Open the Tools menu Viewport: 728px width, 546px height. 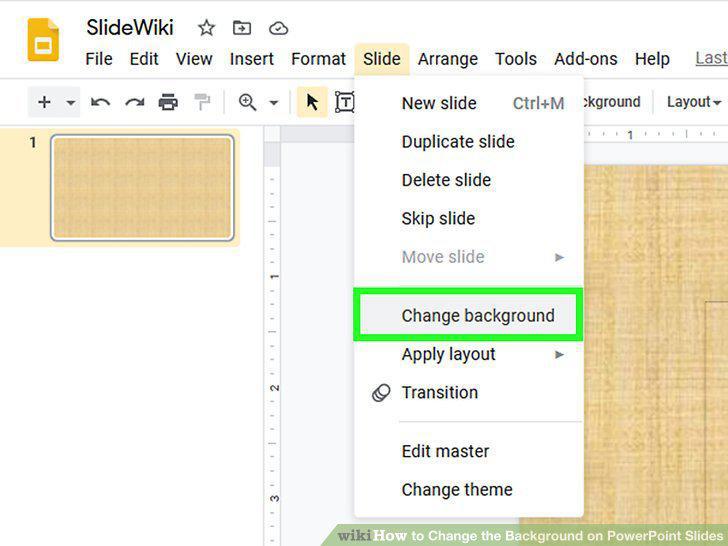[x=516, y=59]
